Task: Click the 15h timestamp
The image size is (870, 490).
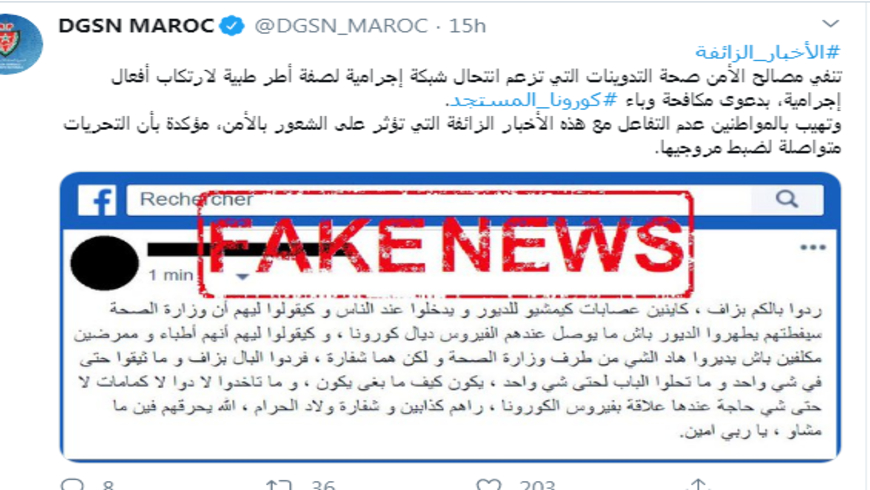Action: (467, 26)
